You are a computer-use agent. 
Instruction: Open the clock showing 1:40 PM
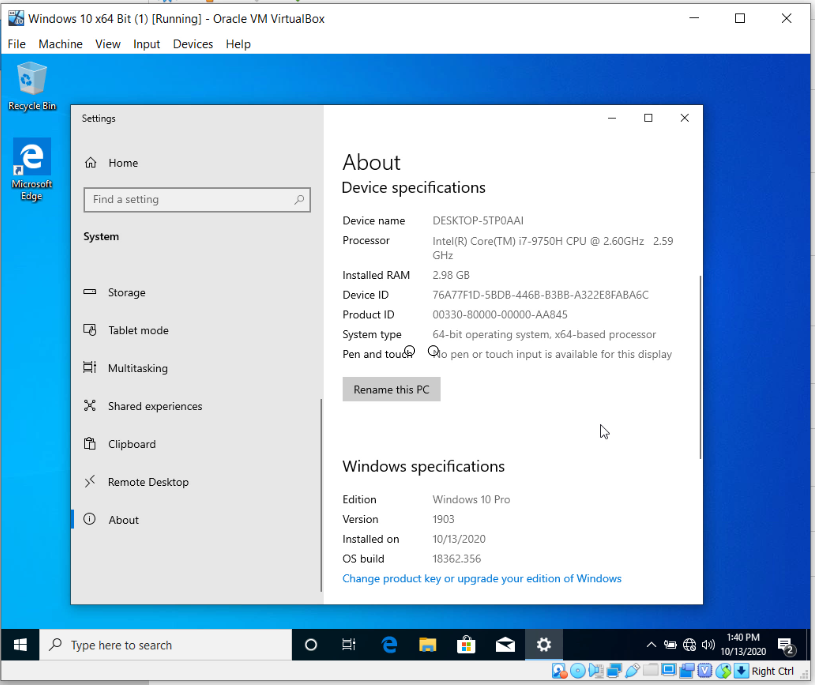point(743,644)
